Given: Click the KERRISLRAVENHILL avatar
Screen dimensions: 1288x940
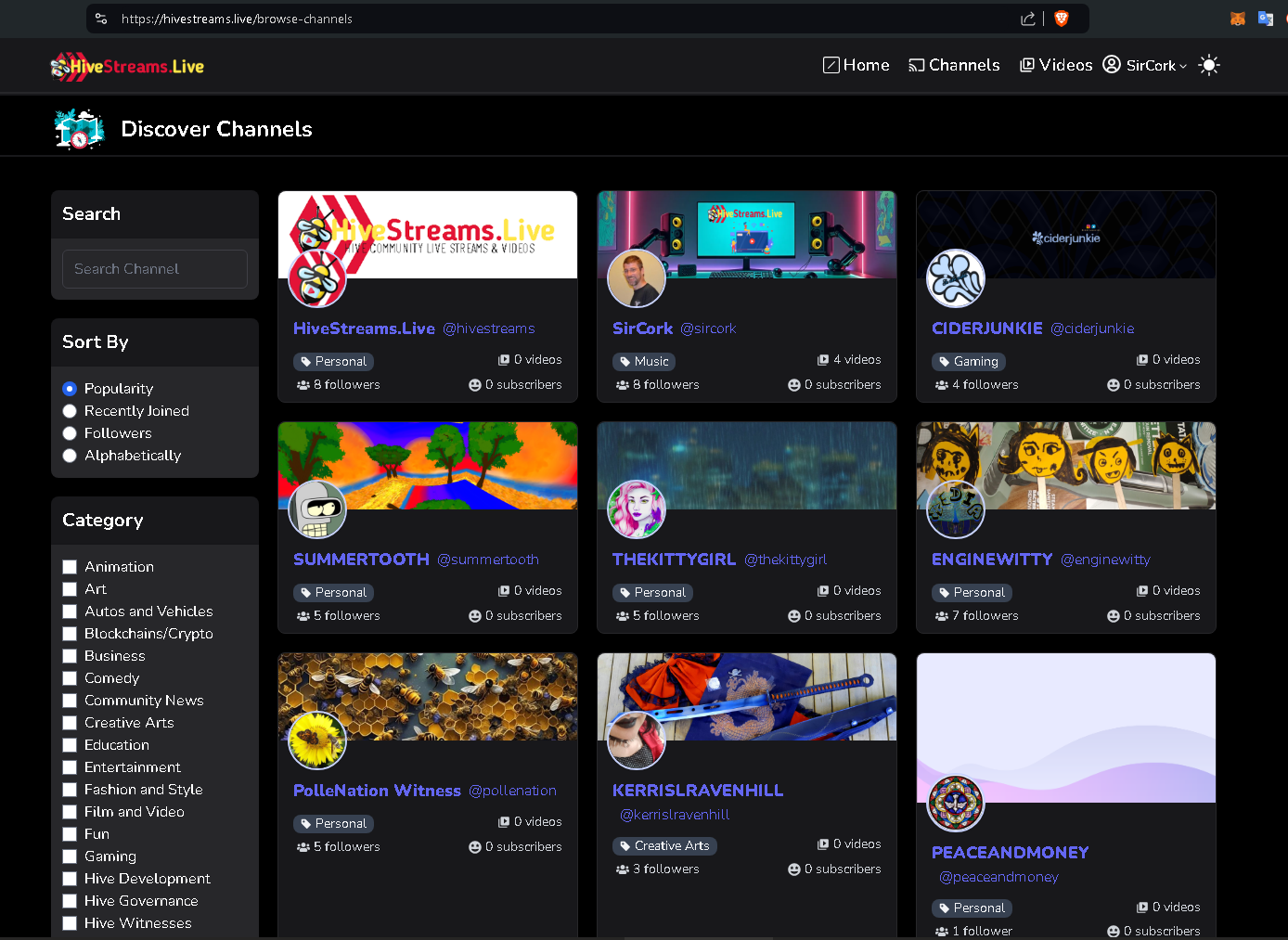Looking at the screenshot, I should [x=637, y=740].
